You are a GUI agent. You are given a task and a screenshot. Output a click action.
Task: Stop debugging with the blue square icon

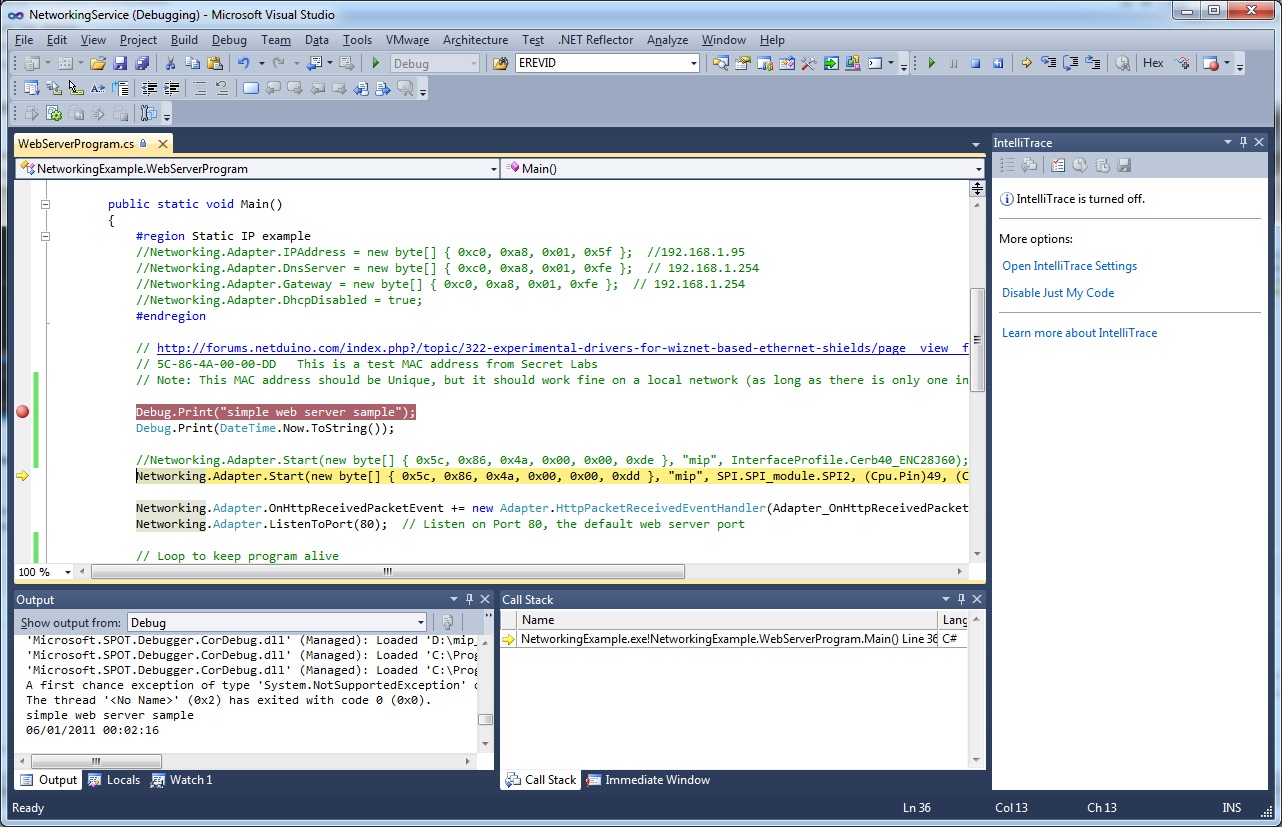coord(975,63)
